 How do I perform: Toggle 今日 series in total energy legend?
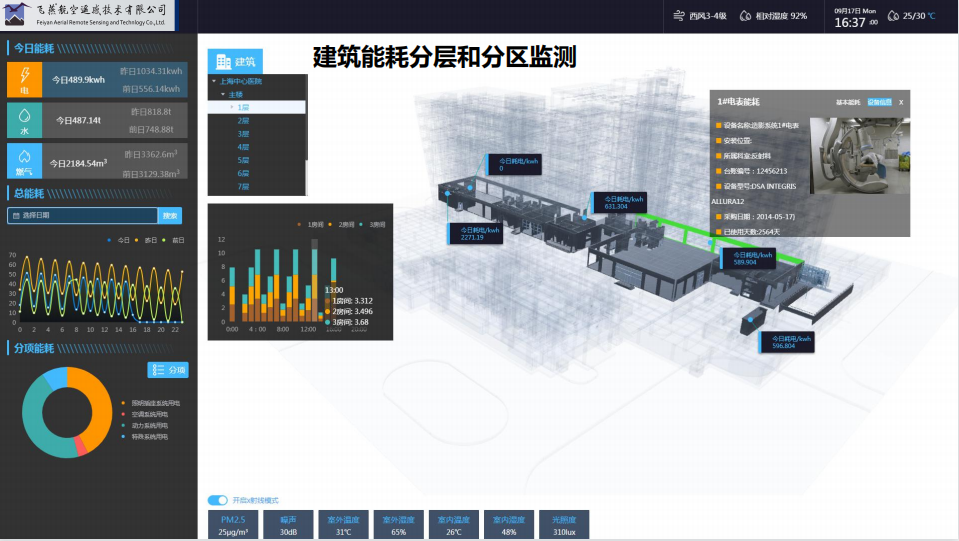coord(120,240)
